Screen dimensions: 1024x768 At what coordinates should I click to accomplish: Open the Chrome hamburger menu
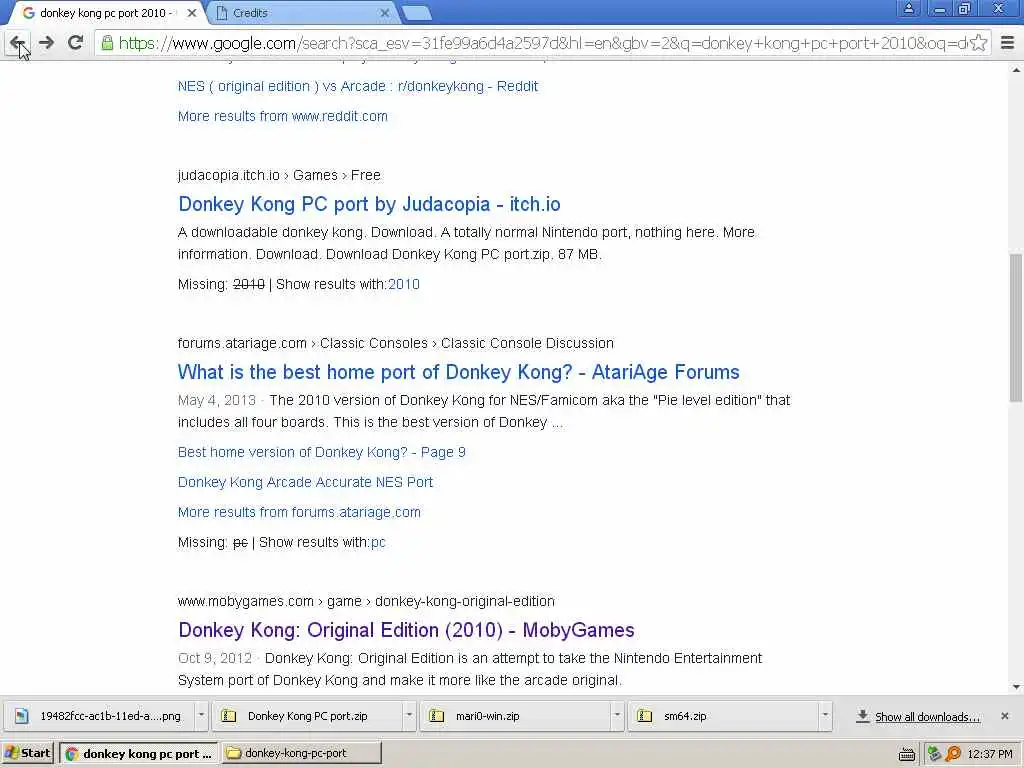tap(1008, 43)
